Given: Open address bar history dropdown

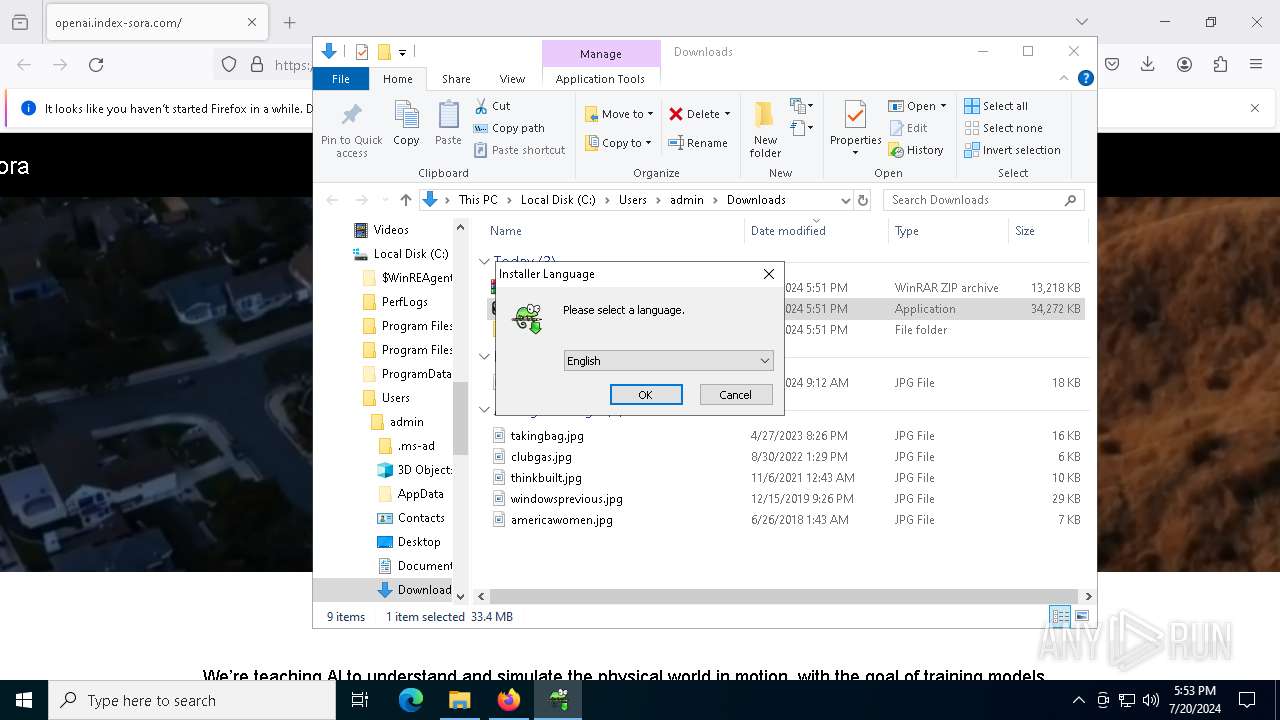Looking at the screenshot, I should 845,200.
